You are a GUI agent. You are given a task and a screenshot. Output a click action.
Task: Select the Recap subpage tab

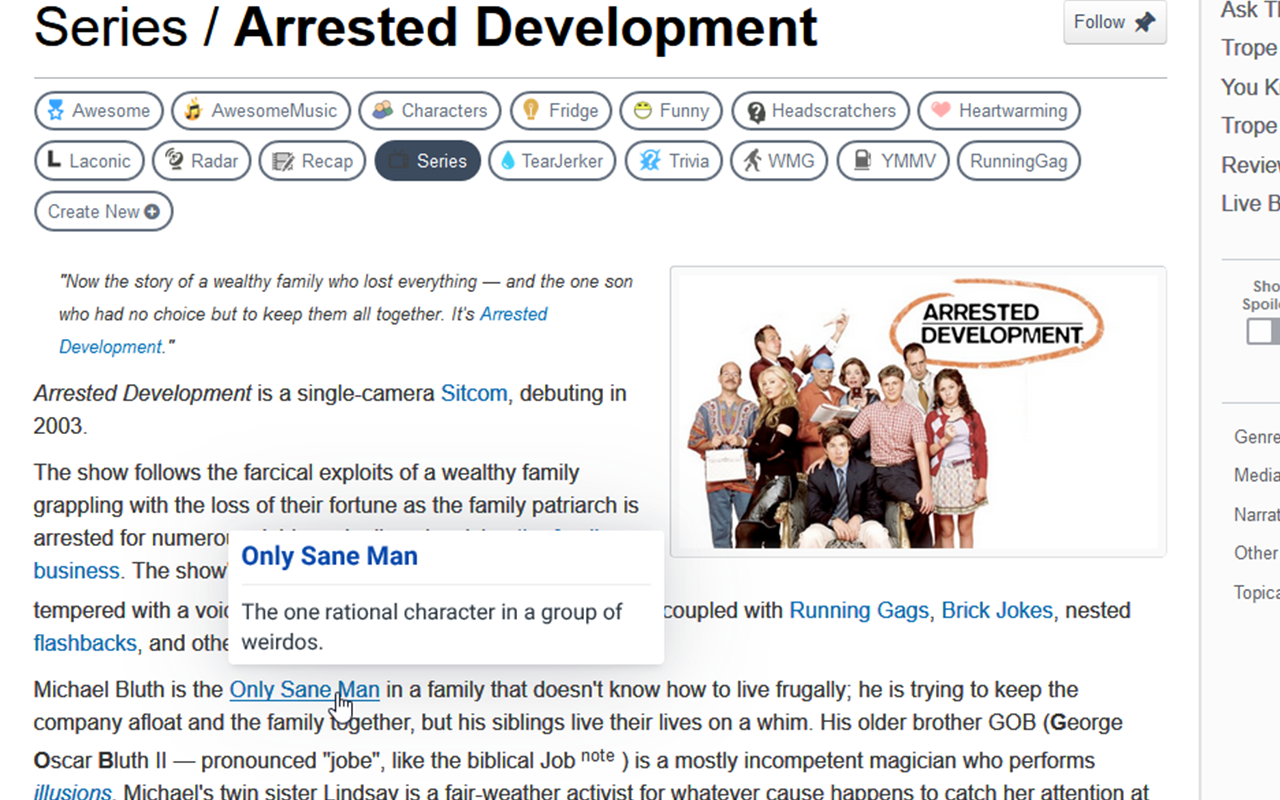click(x=311, y=160)
